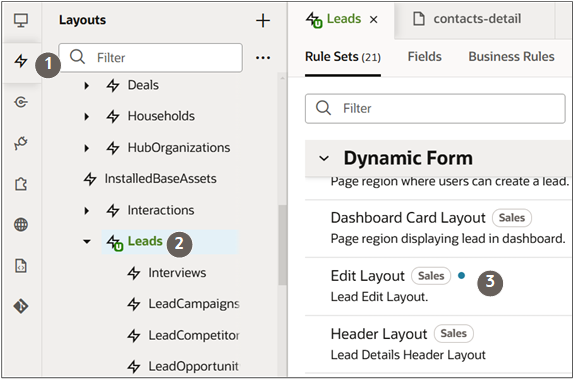
Task: Open the Git diamond icon in sidebar
Action: coord(21,306)
